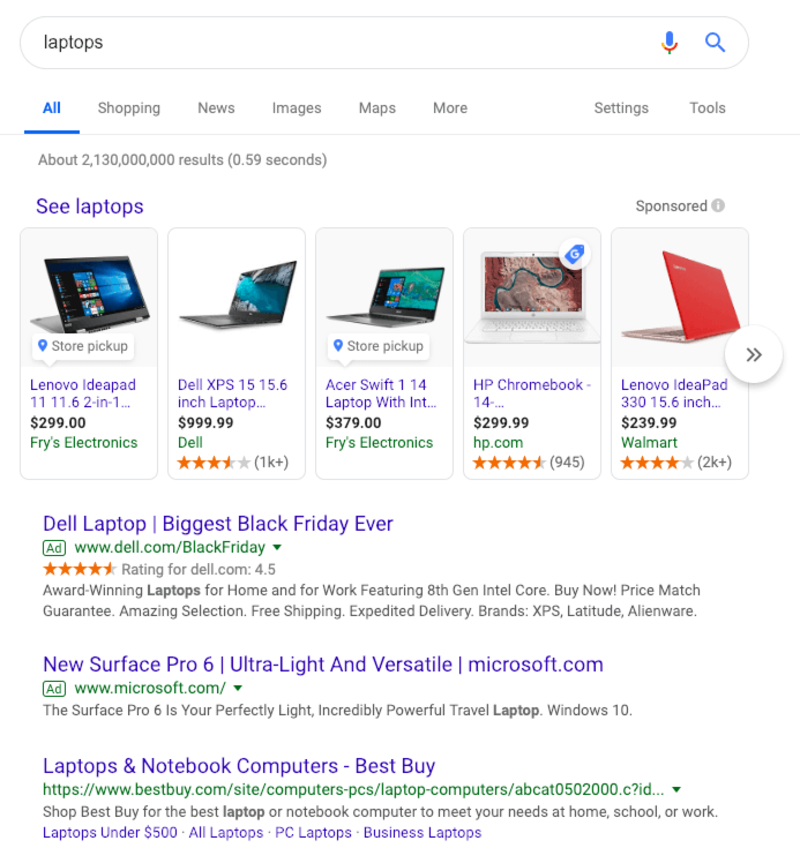
Task: Click the Store pickup pin on Lenovo Ideapad card
Action: pos(42,346)
